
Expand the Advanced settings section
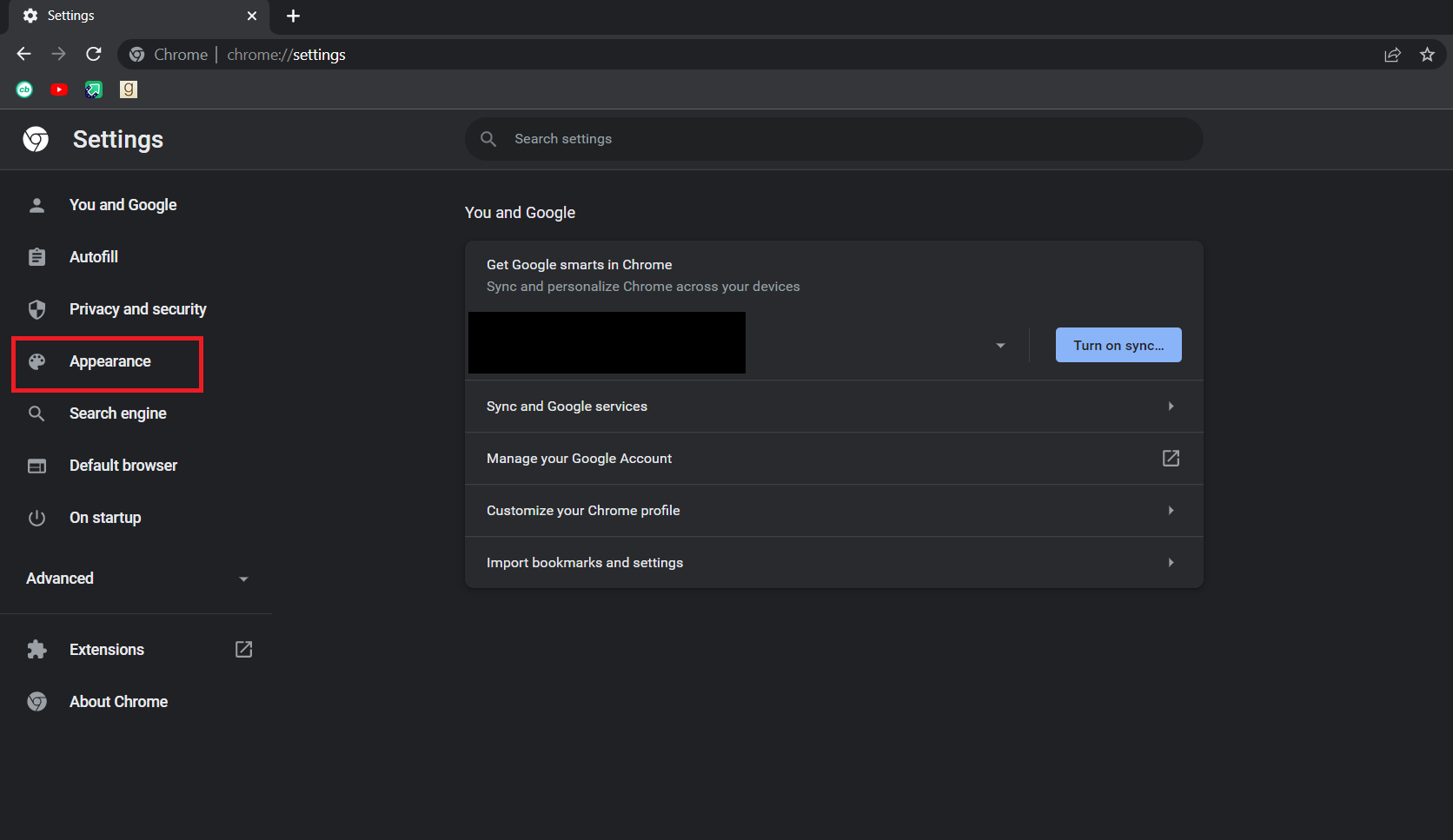(x=137, y=579)
